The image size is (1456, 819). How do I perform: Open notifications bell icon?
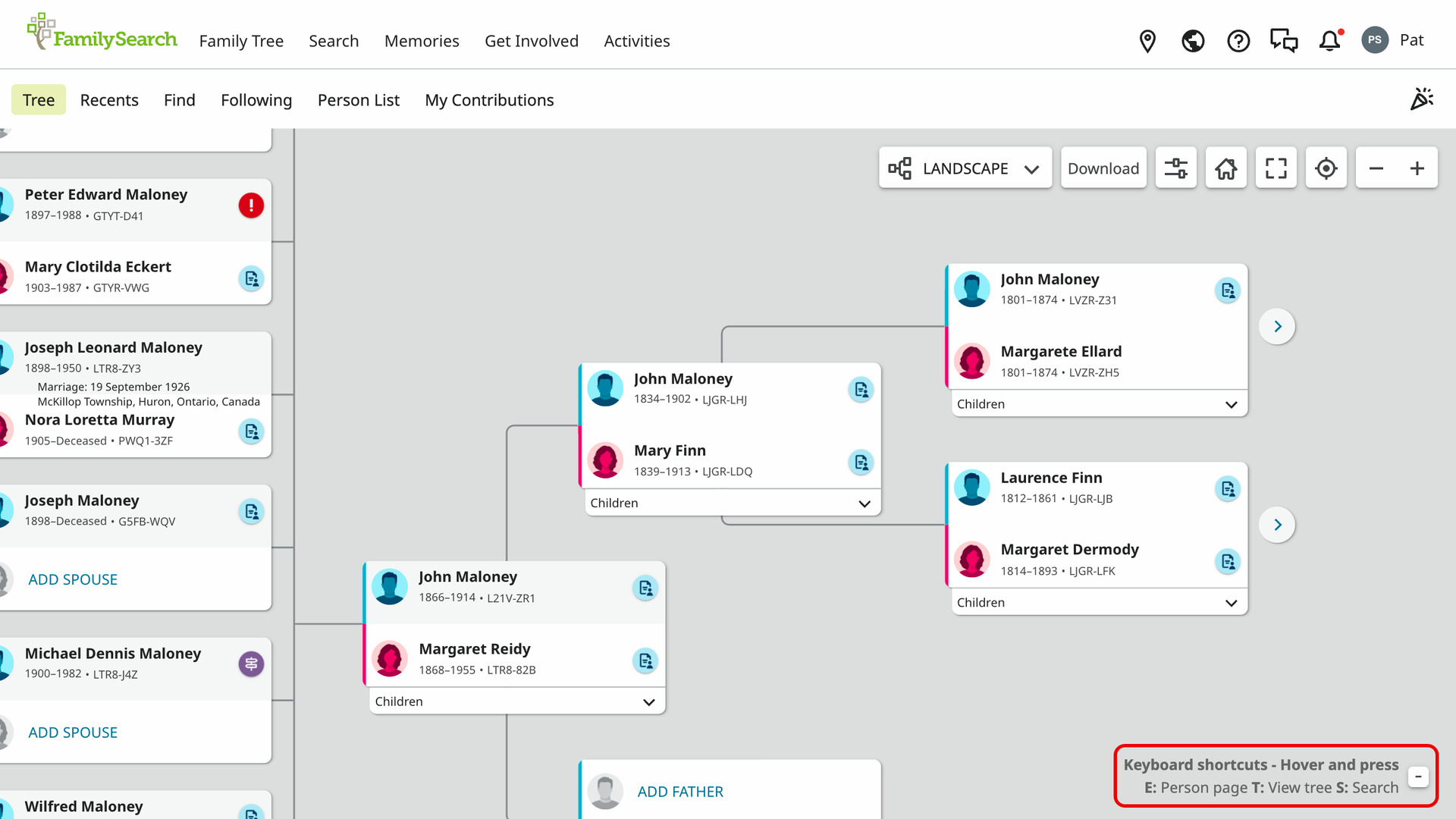(x=1330, y=41)
